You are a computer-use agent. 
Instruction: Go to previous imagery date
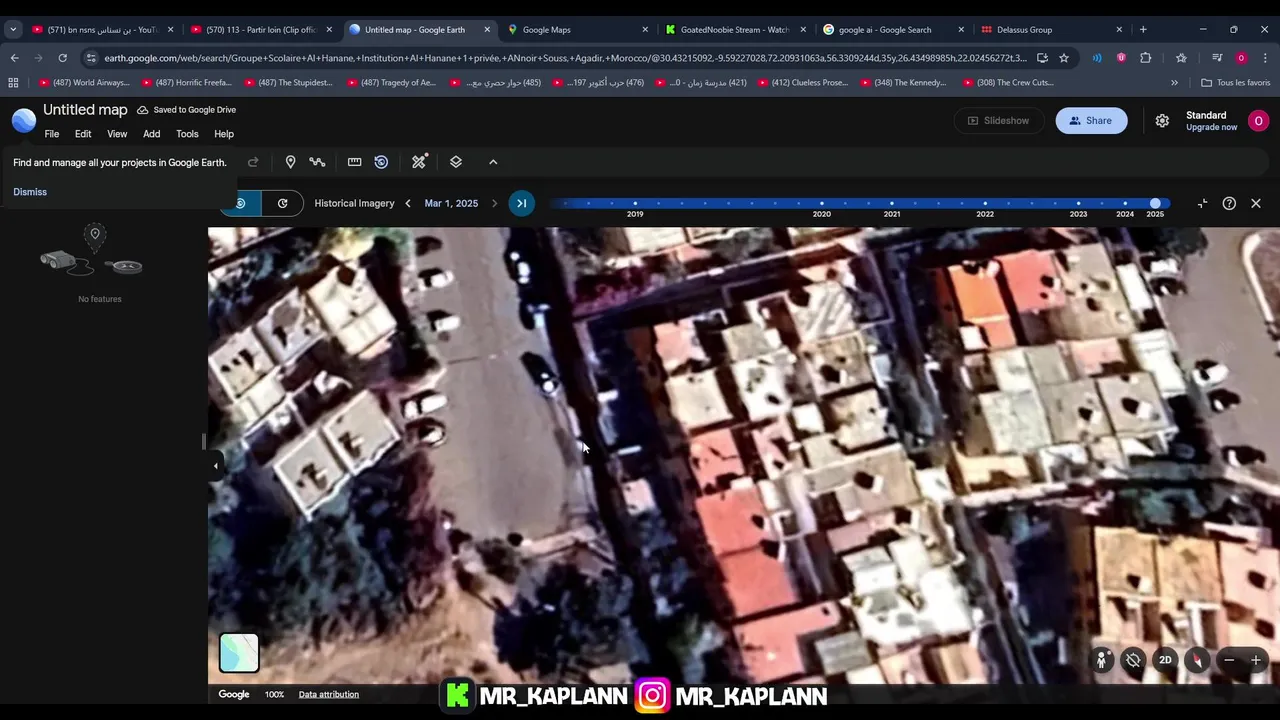[407, 203]
